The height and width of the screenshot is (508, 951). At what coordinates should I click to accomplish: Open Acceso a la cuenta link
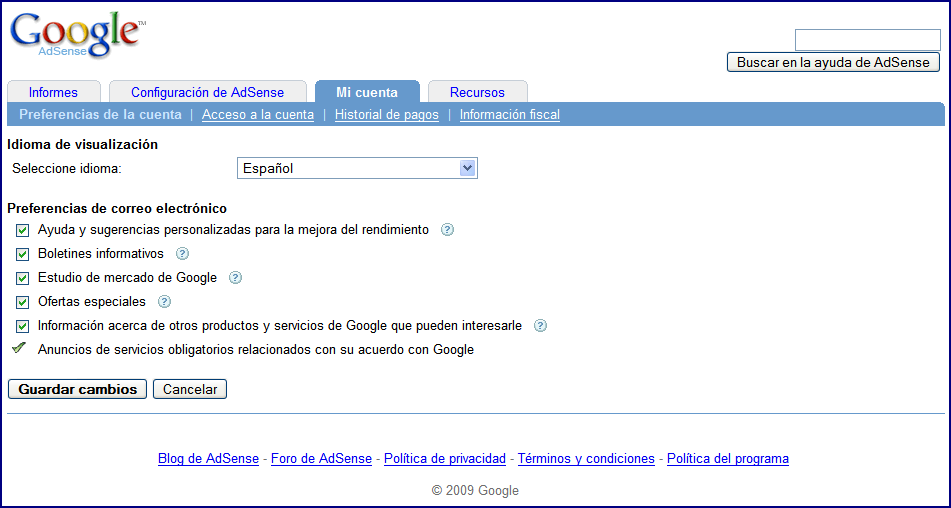258,114
